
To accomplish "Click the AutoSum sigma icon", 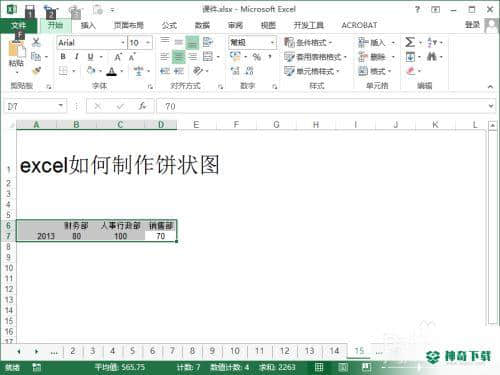I will click(x=410, y=42).
